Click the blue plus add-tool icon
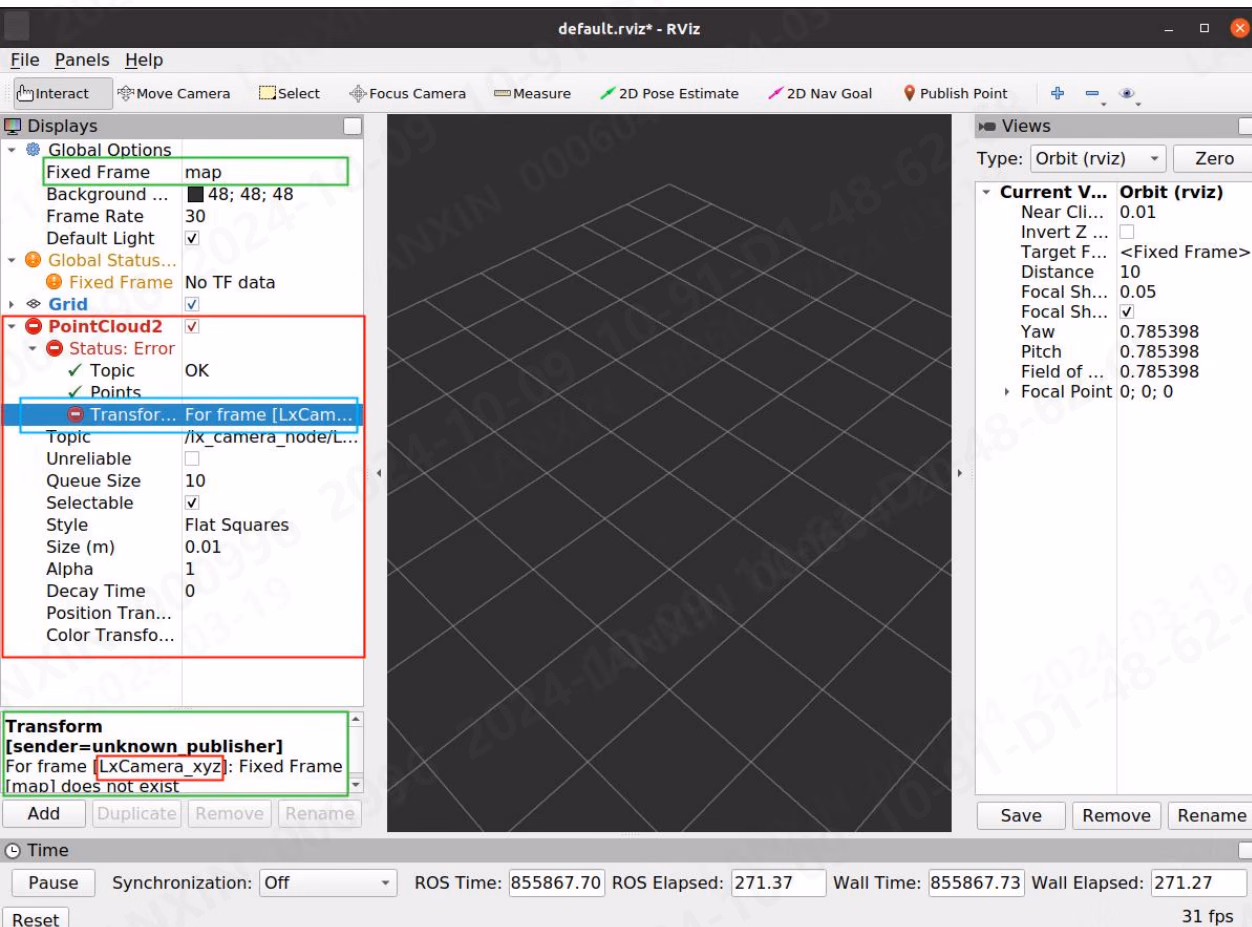The image size is (1252, 927). click(x=1057, y=93)
